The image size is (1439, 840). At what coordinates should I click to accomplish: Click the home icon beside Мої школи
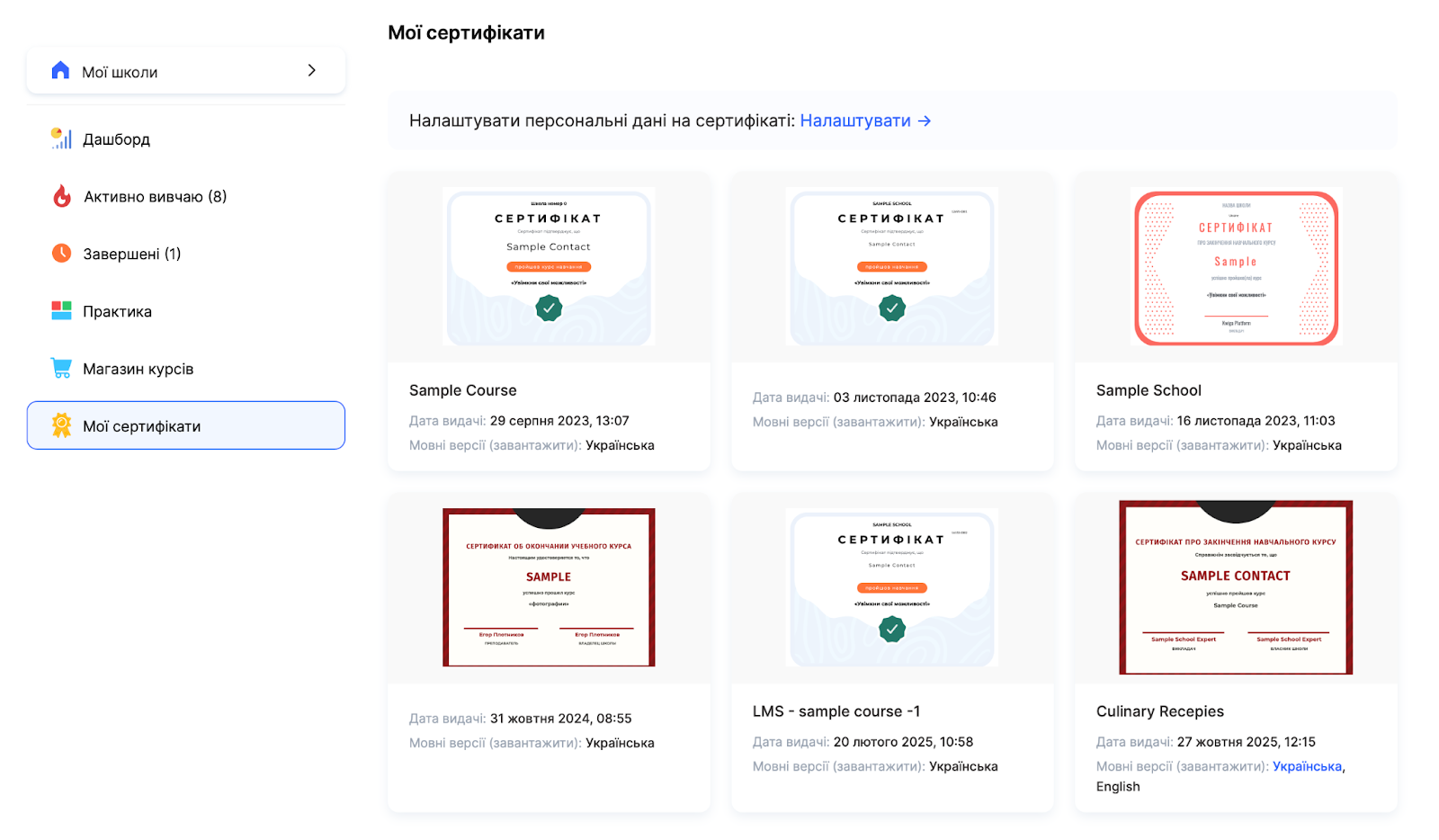coord(60,71)
